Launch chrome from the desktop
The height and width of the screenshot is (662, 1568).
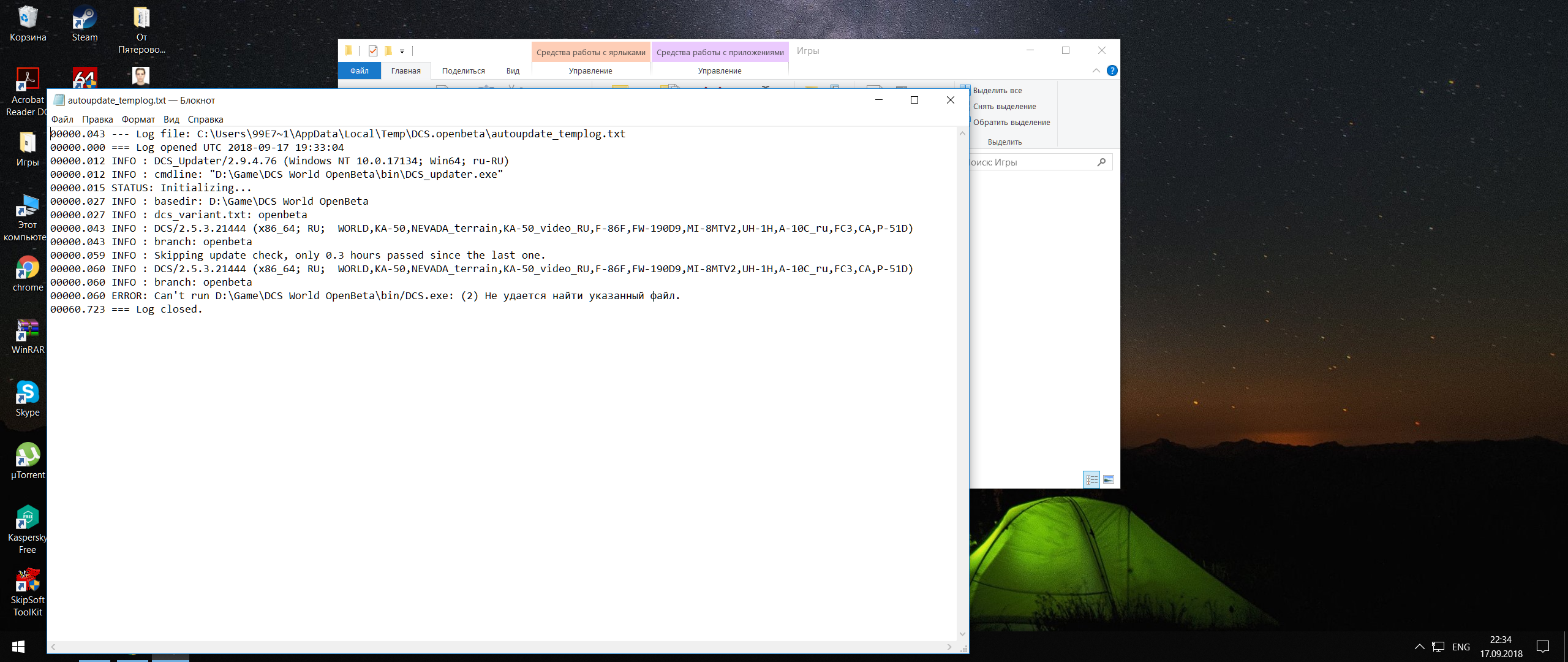click(28, 274)
